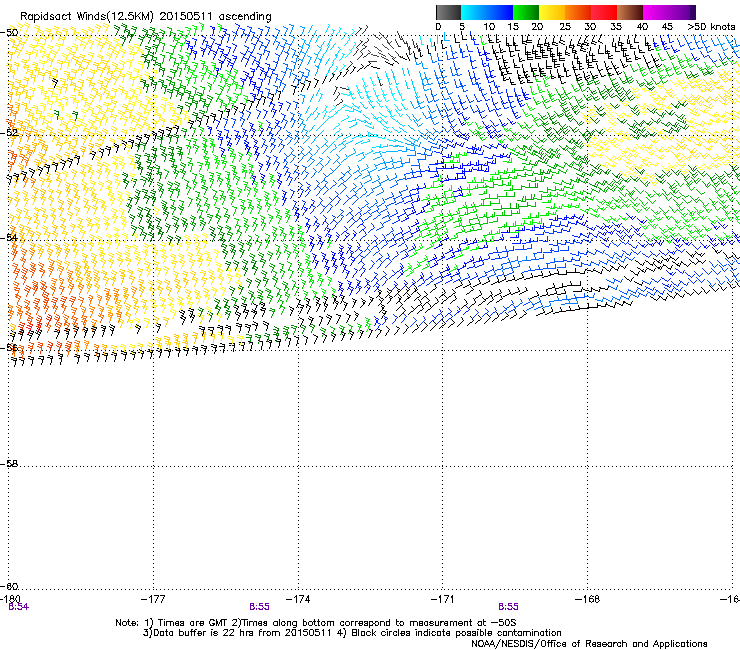Click the "-168" longitude axis label

(588, 599)
